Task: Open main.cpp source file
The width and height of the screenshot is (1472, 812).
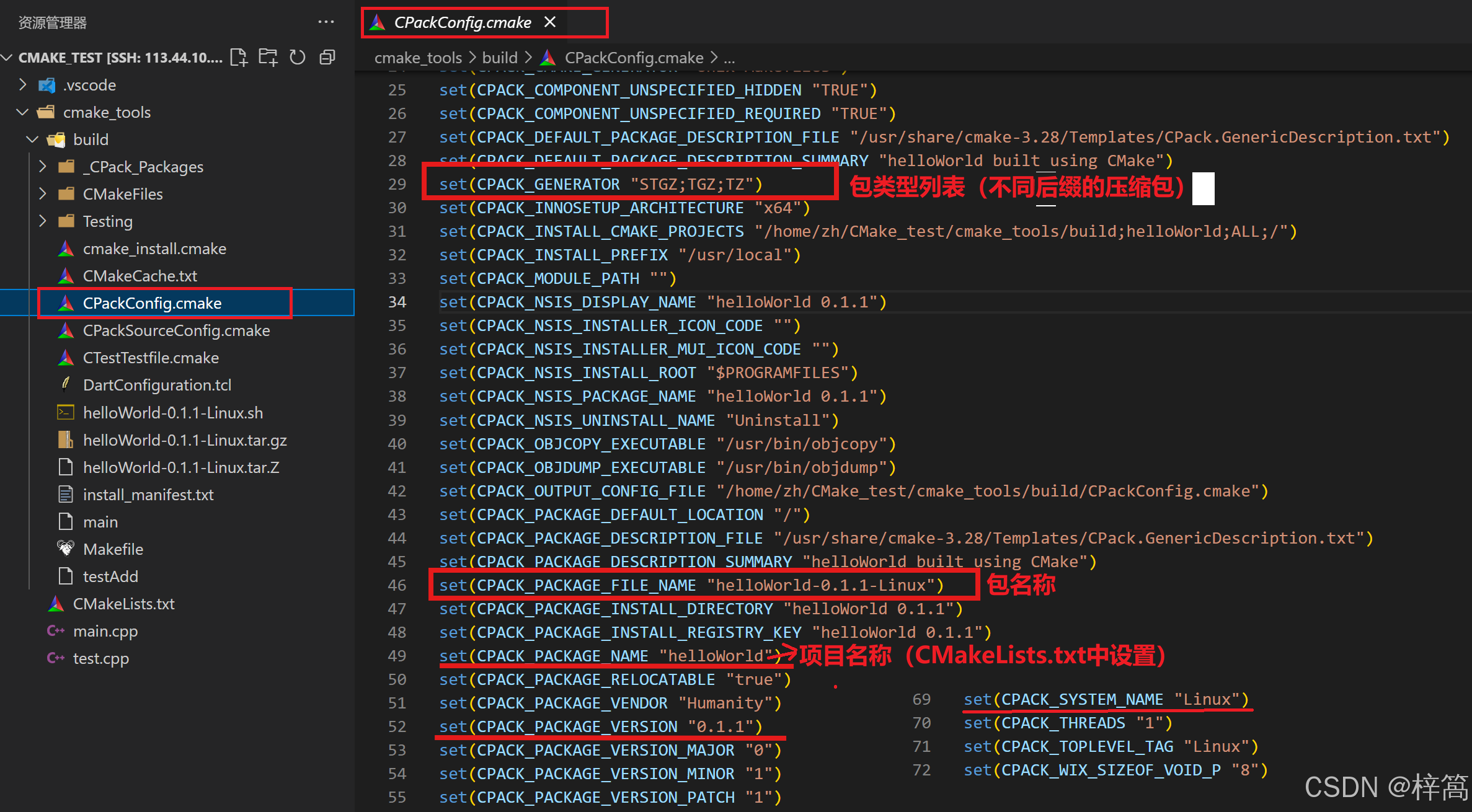Action: point(105,631)
